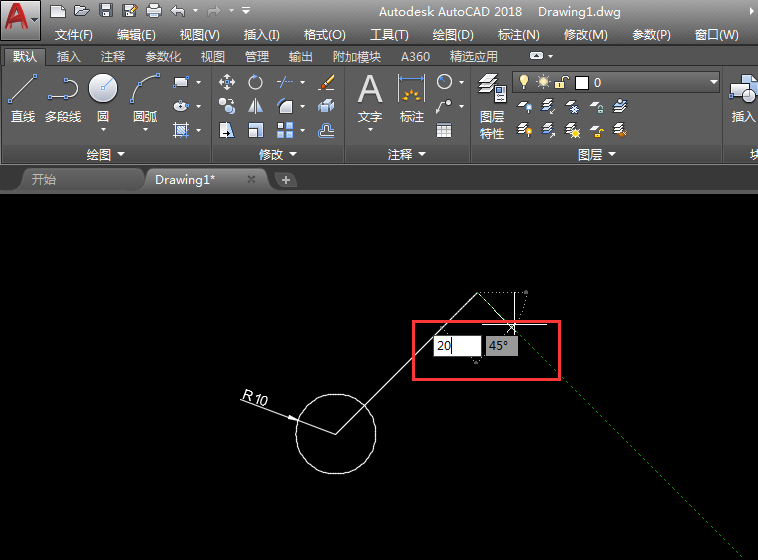Click the Hatch fill icon
This screenshot has width=758, height=560.
pos(181,130)
